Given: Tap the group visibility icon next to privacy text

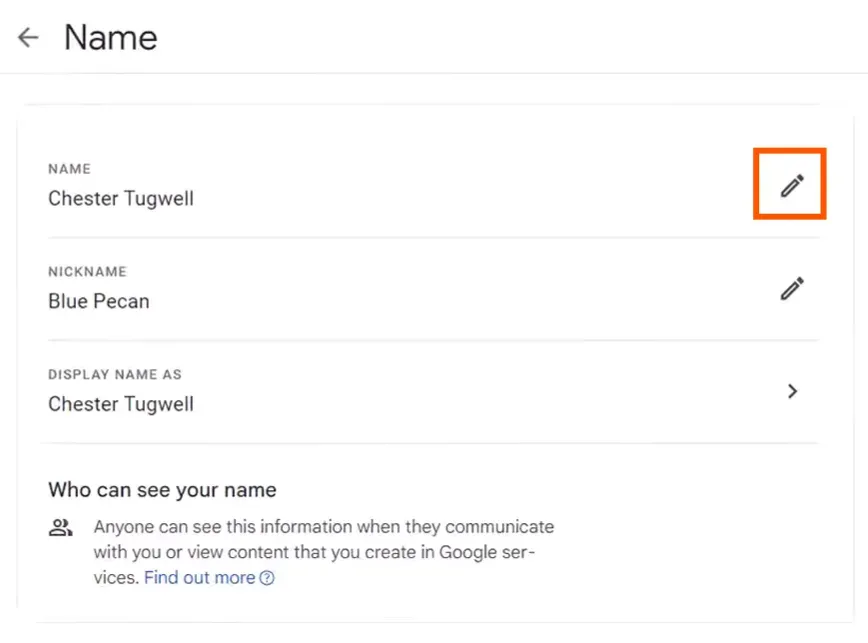Looking at the screenshot, I should click(62, 526).
